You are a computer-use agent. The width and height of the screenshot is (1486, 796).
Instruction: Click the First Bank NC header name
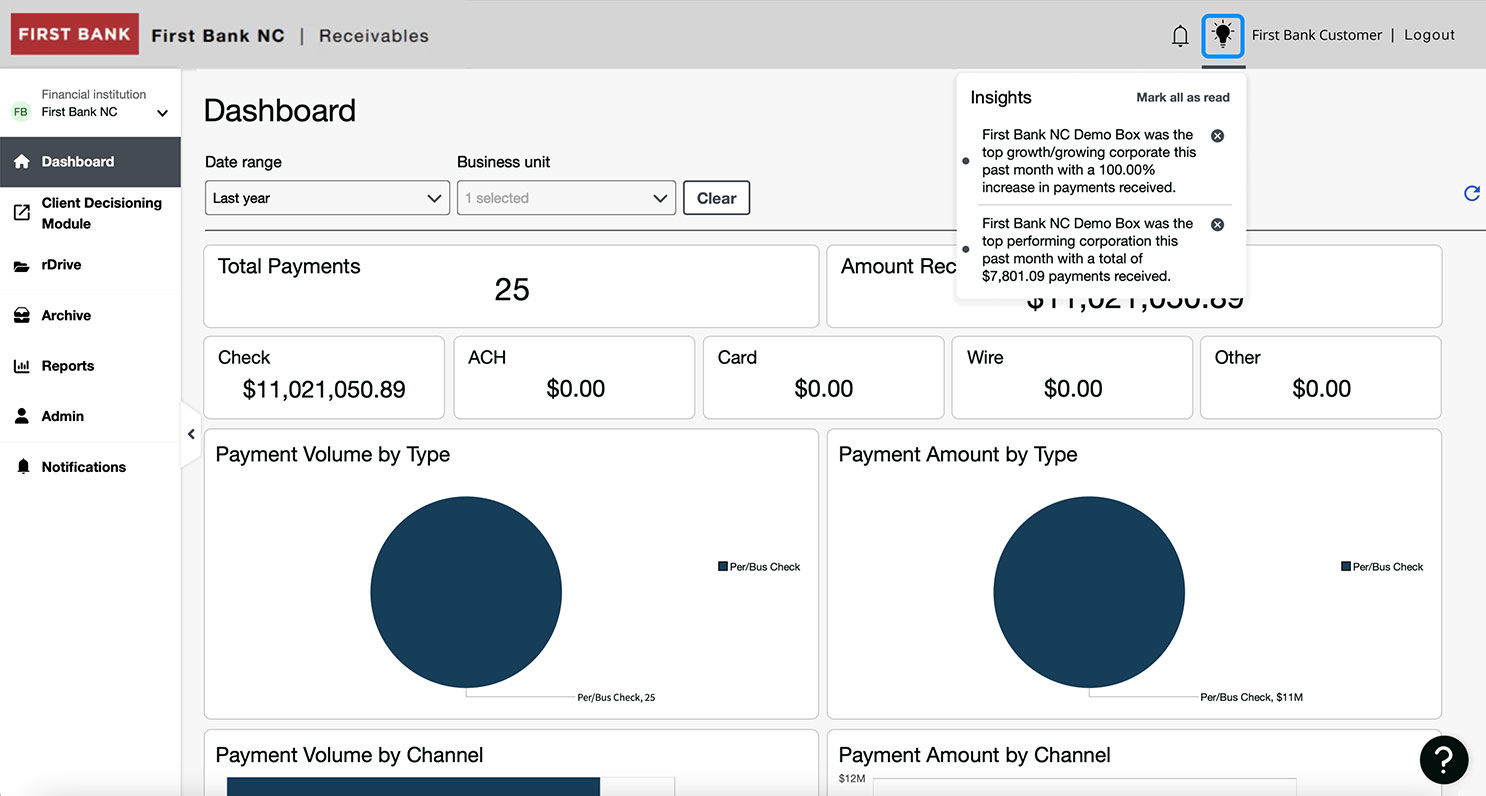coord(218,36)
